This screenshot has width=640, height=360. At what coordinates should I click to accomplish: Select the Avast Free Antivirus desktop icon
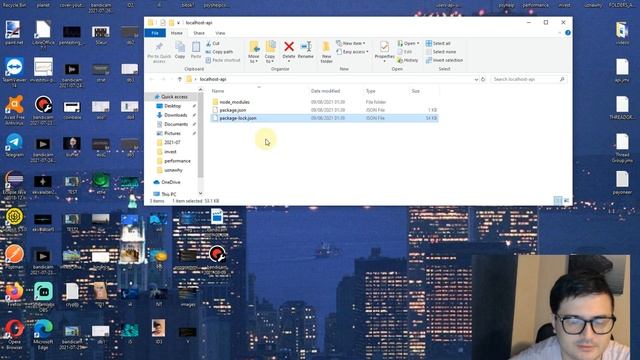(14, 110)
